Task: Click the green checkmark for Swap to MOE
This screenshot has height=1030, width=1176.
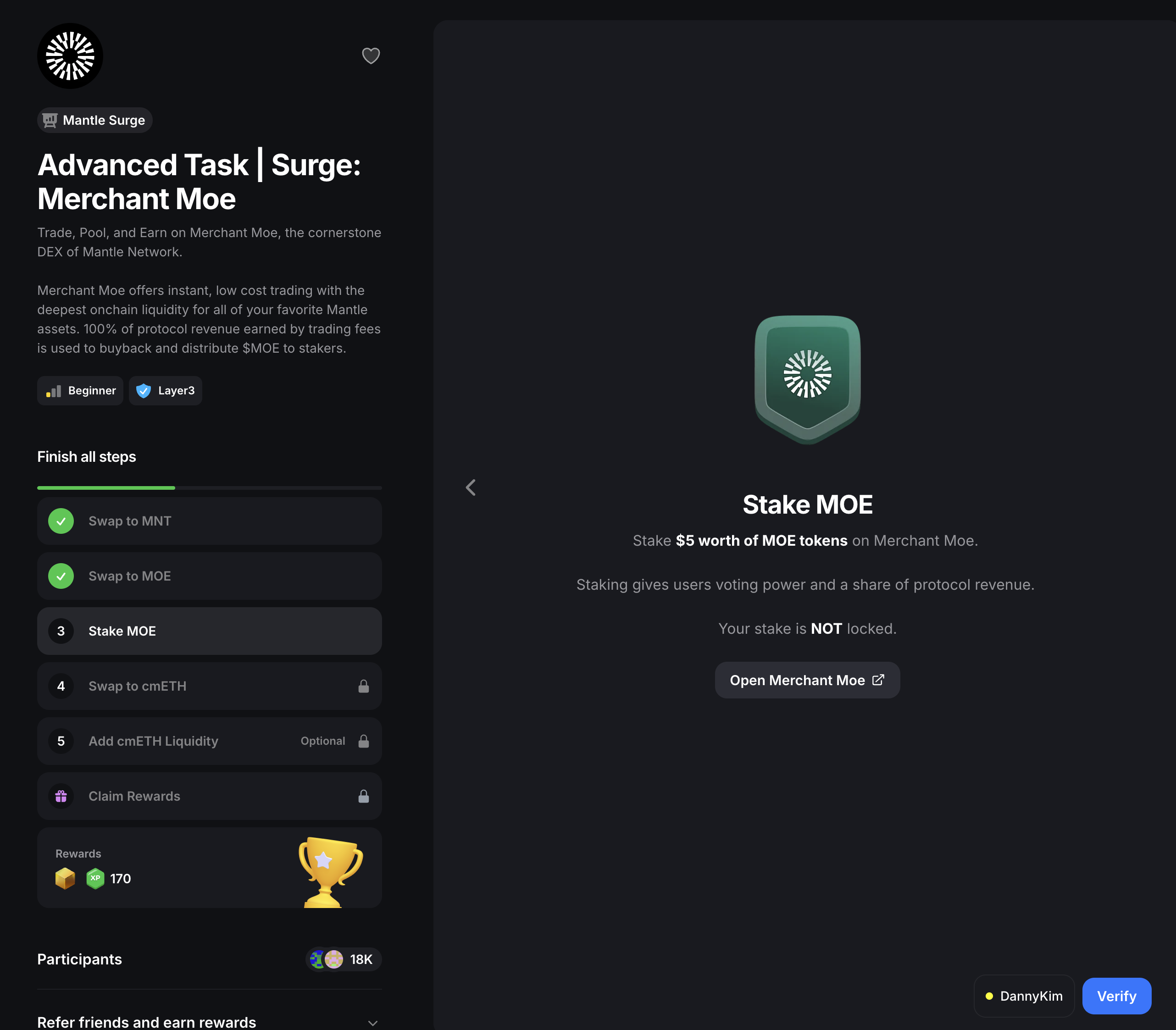Action: point(61,576)
